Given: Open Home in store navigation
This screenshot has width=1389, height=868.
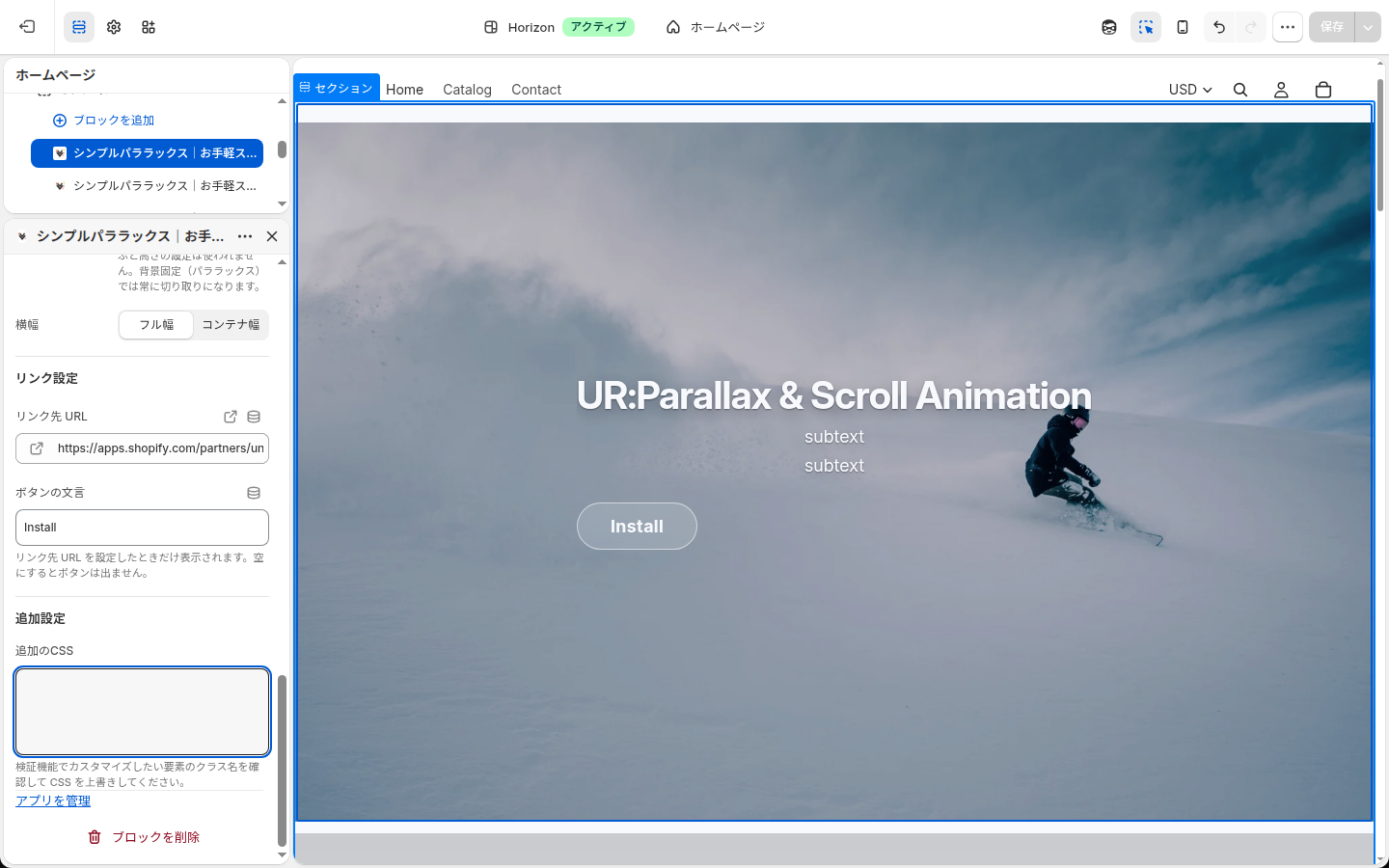Looking at the screenshot, I should (x=404, y=90).
